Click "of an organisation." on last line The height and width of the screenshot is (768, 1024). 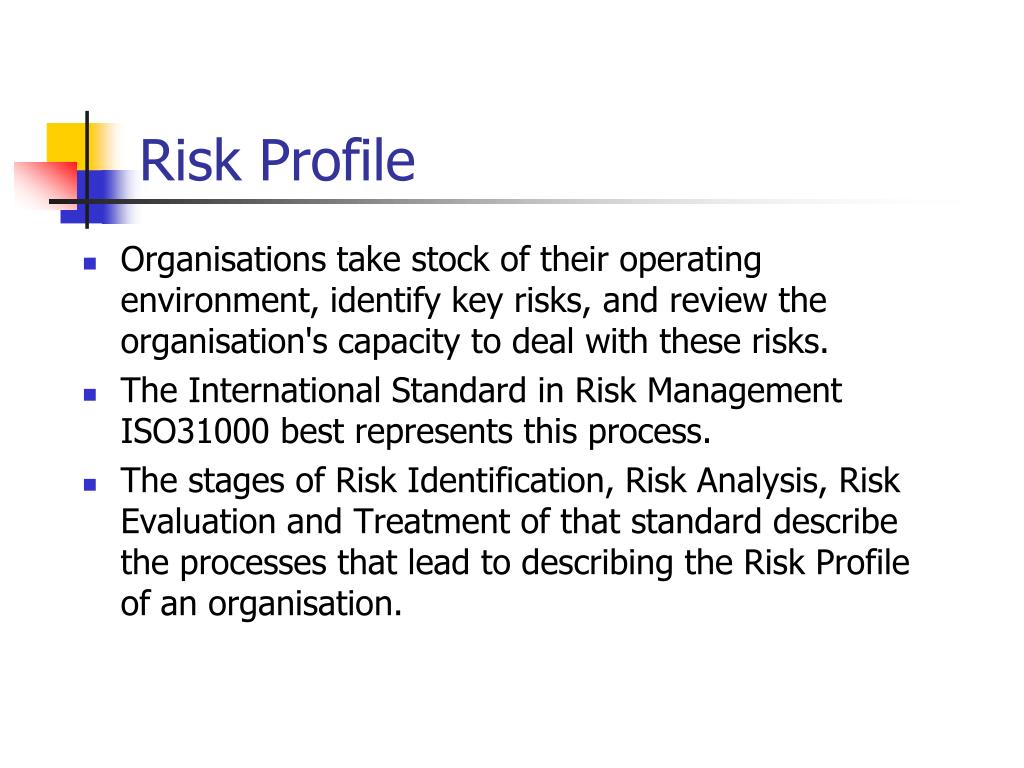261,604
